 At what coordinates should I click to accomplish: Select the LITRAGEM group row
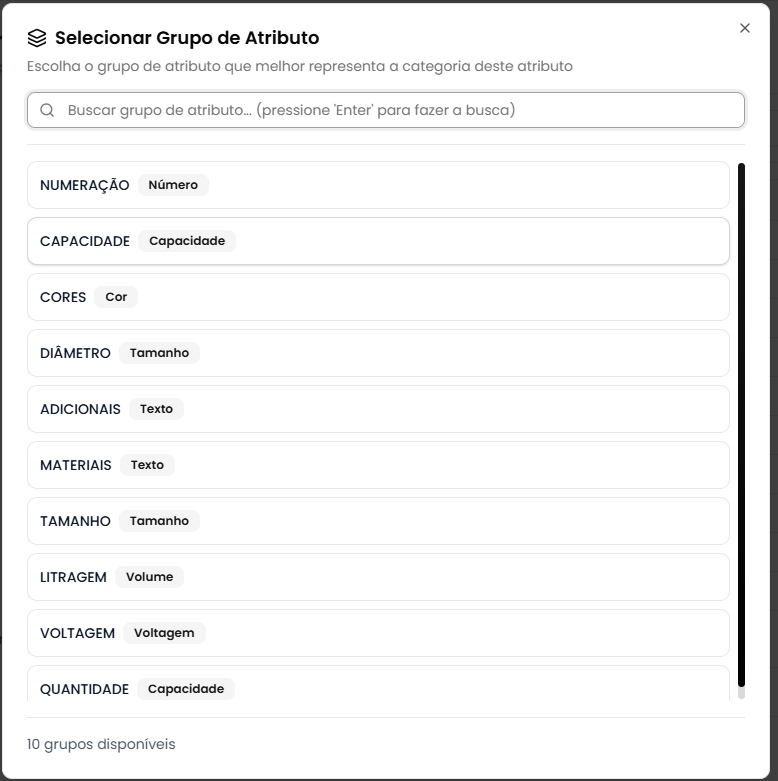378,577
